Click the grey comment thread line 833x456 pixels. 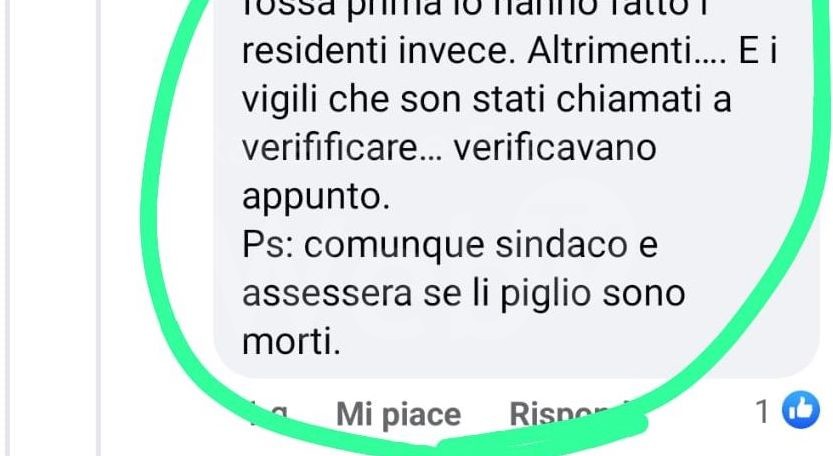(99, 228)
